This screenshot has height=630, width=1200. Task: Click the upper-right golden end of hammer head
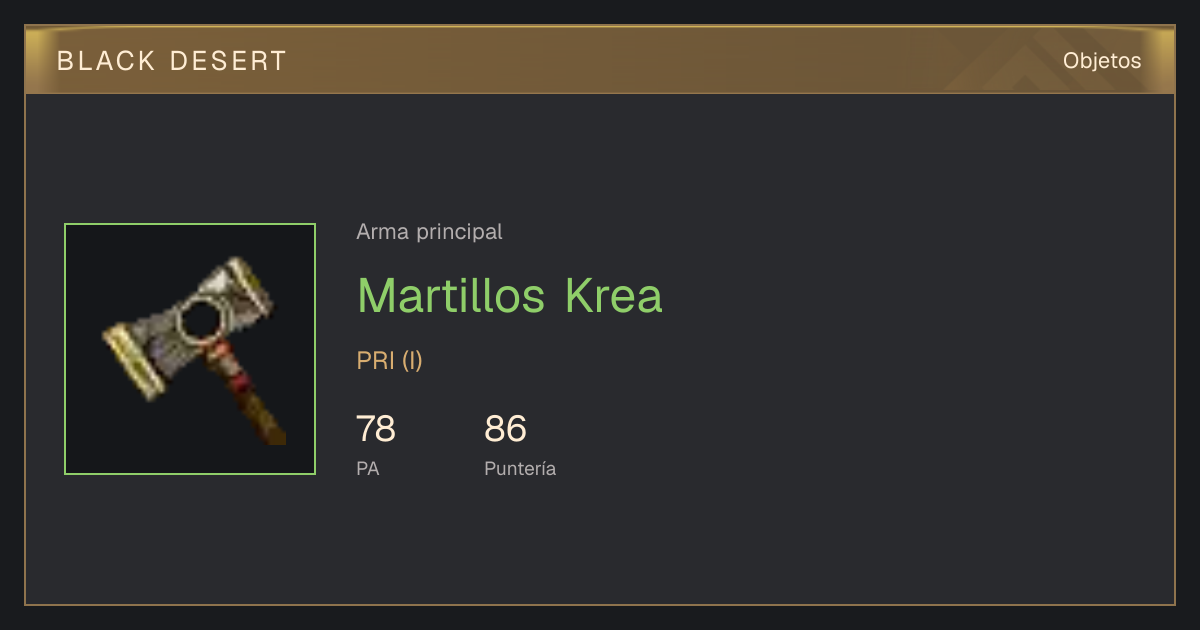pos(249,281)
